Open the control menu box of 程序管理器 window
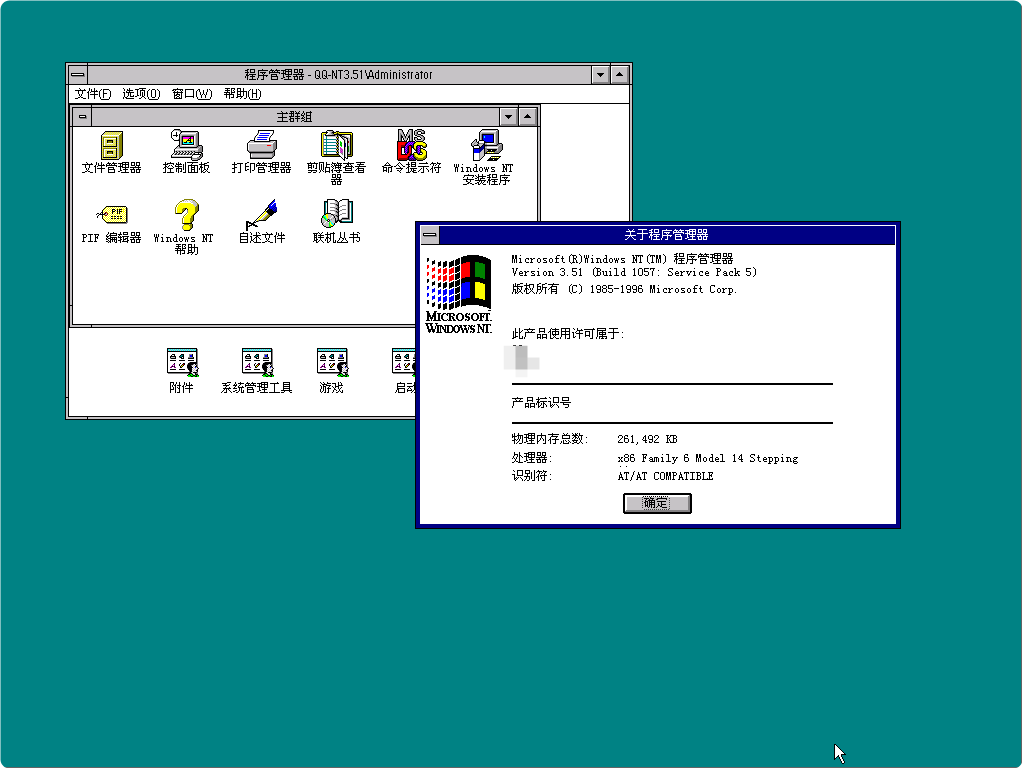 (78, 74)
